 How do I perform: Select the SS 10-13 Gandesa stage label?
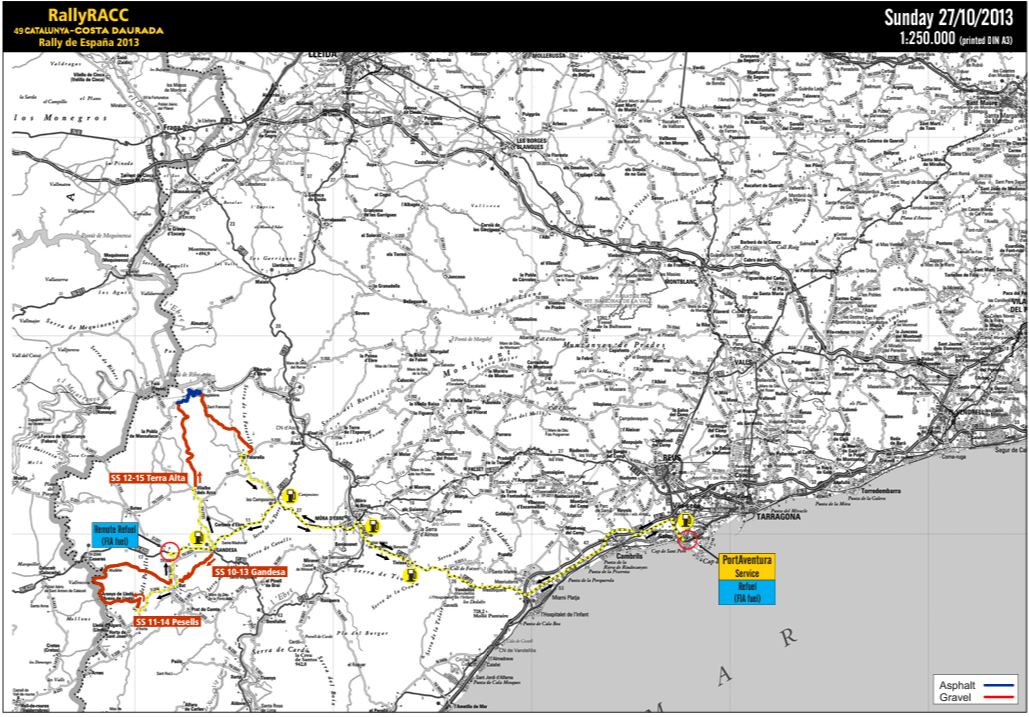click(250, 572)
